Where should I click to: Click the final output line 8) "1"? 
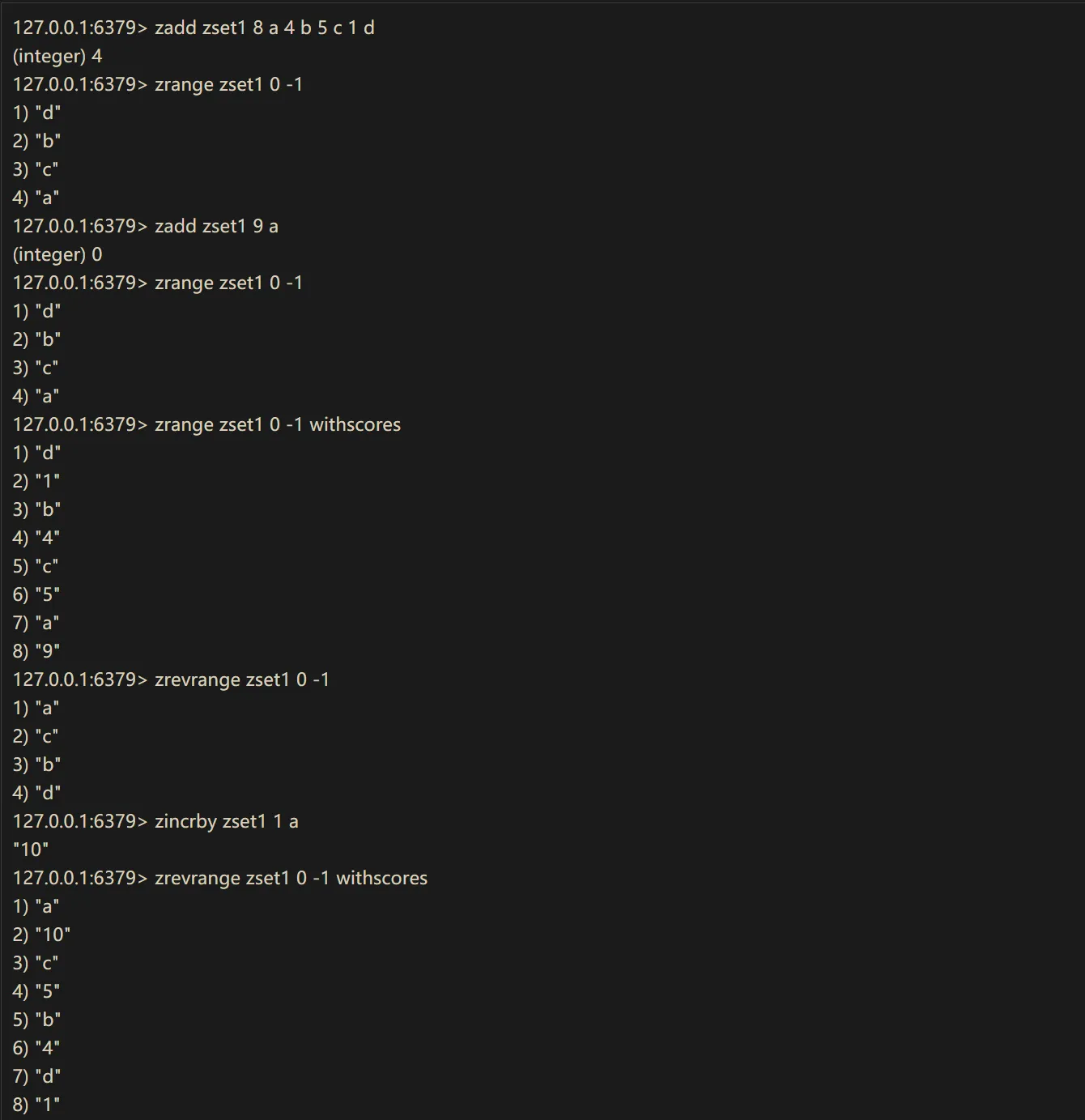pos(36,1105)
